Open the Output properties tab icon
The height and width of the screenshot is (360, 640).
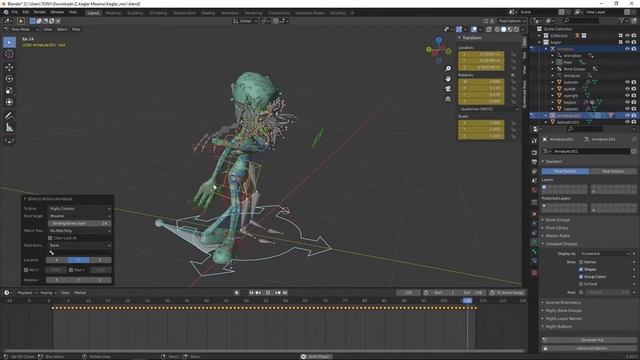click(534, 162)
